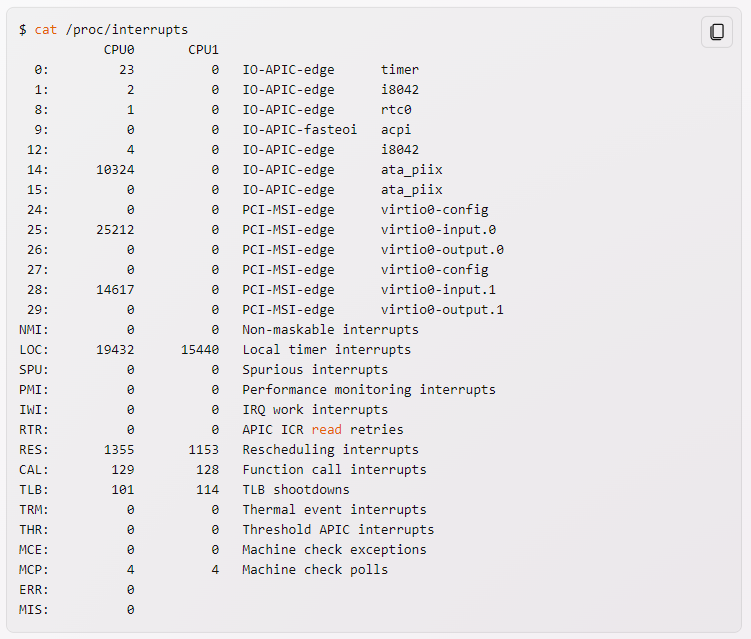Click the 'acpi' device name
Image resolution: width=751 pixels, height=639 pixels.
[x=396, y=130]
